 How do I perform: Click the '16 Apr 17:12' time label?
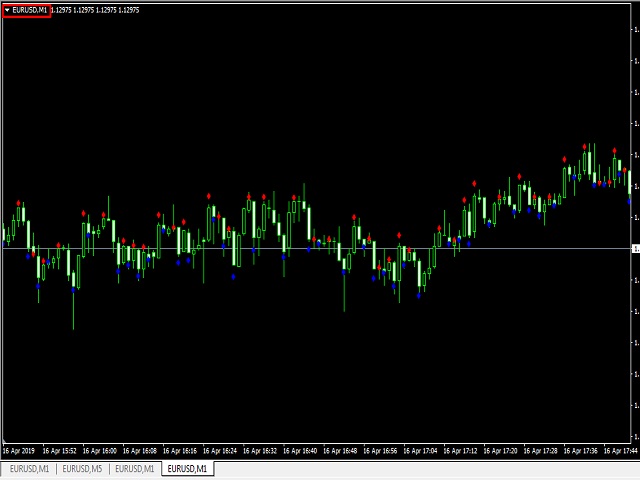[x=460, y=451]
